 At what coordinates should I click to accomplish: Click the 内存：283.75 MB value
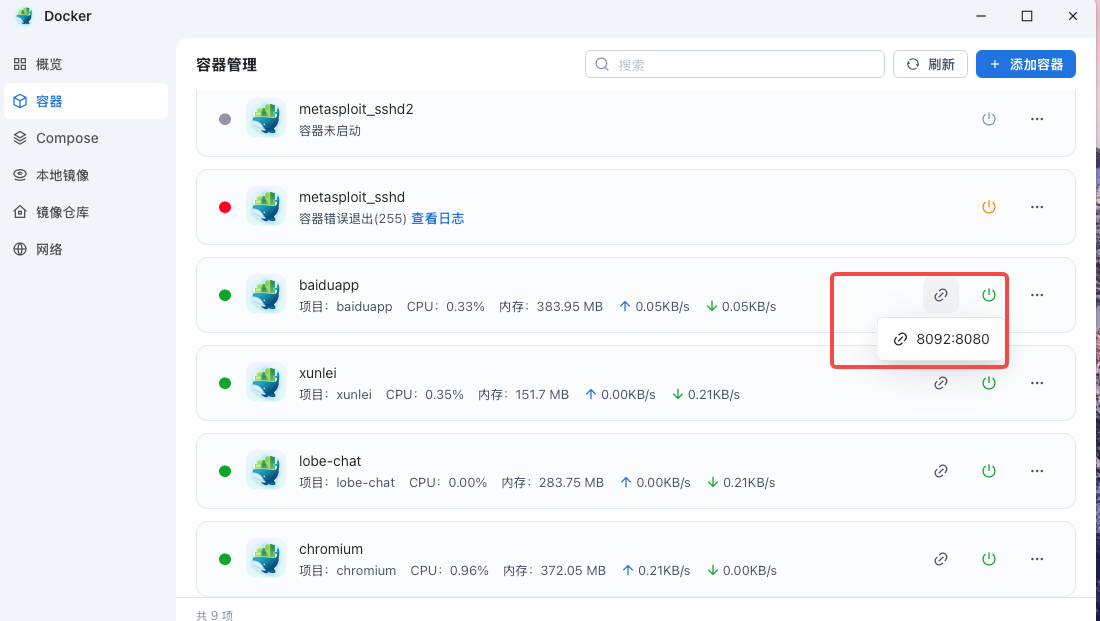pos(553,483)
